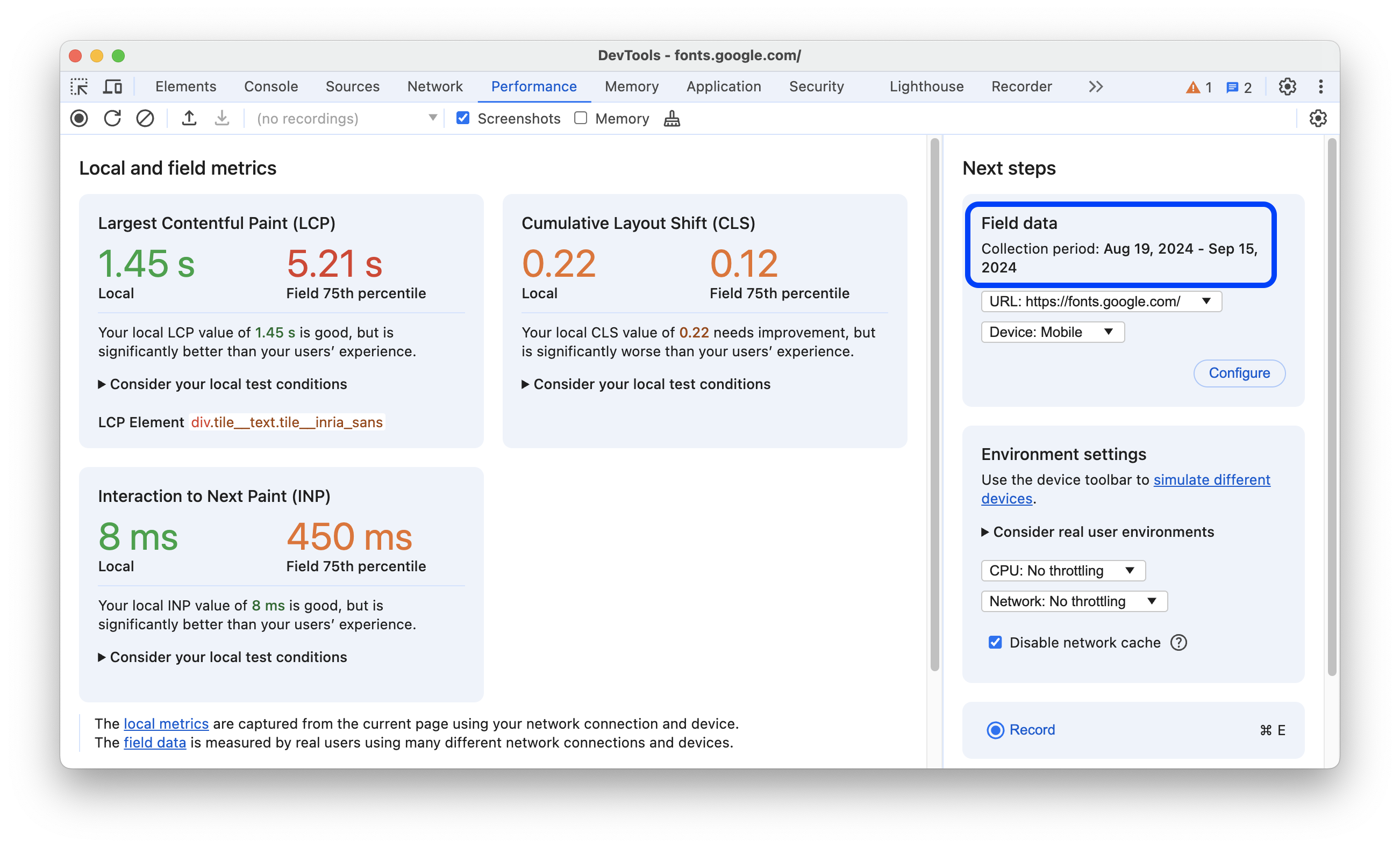Image resolution: width=1400 pixels, height=848 pixels.
Task: Click the reload and profile icon
Action: (x=112, y=119)
